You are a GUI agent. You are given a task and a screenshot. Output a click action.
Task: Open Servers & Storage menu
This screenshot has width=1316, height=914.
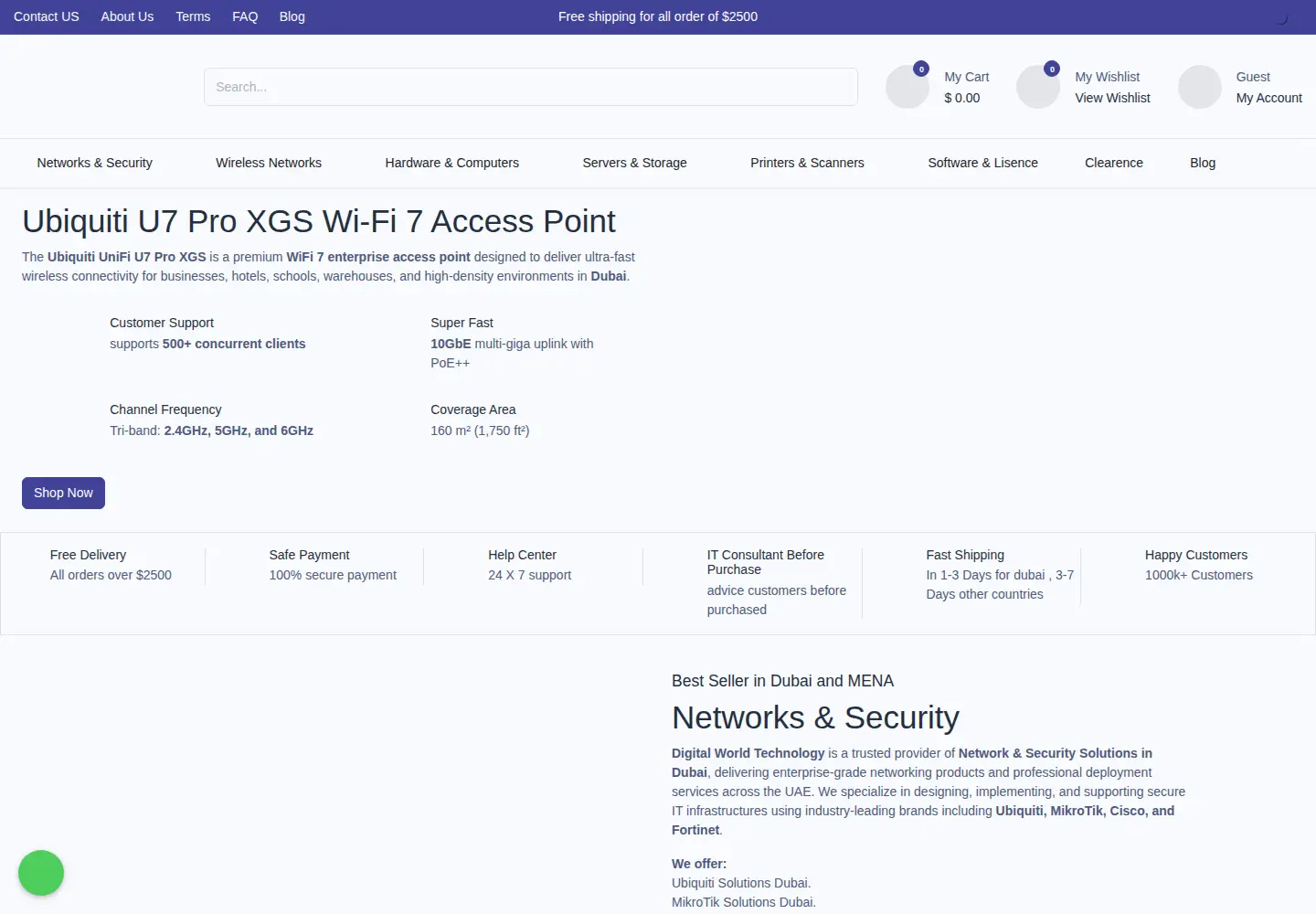tap(635, 163)
